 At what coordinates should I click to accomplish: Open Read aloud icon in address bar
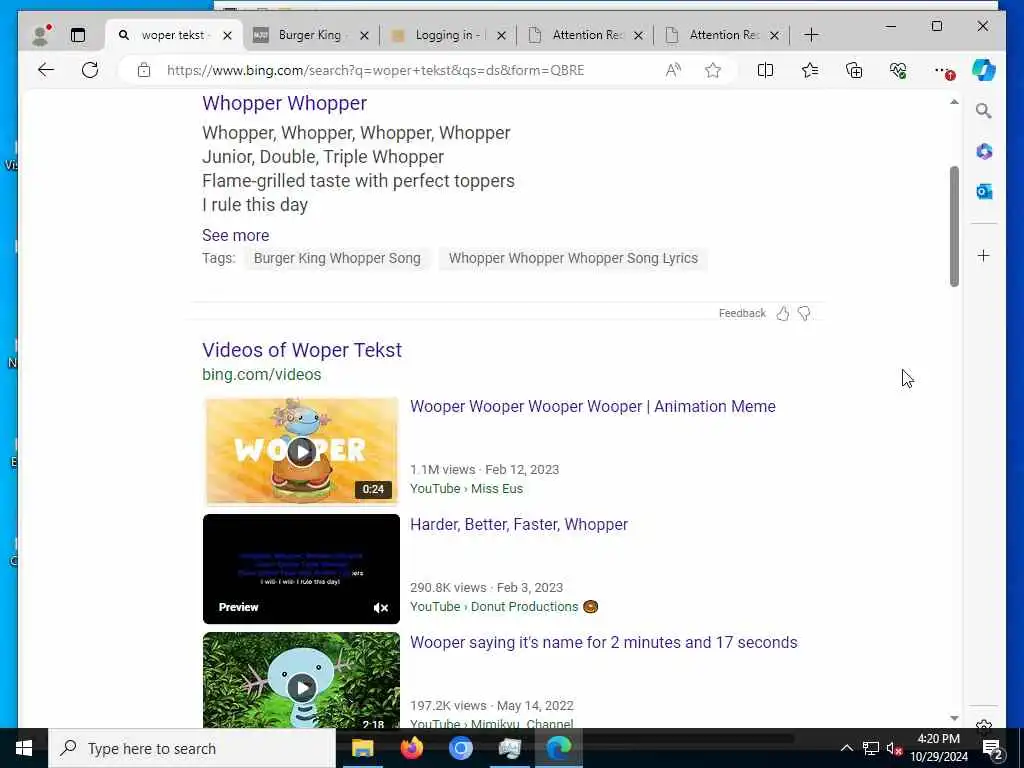coord(673,70)
